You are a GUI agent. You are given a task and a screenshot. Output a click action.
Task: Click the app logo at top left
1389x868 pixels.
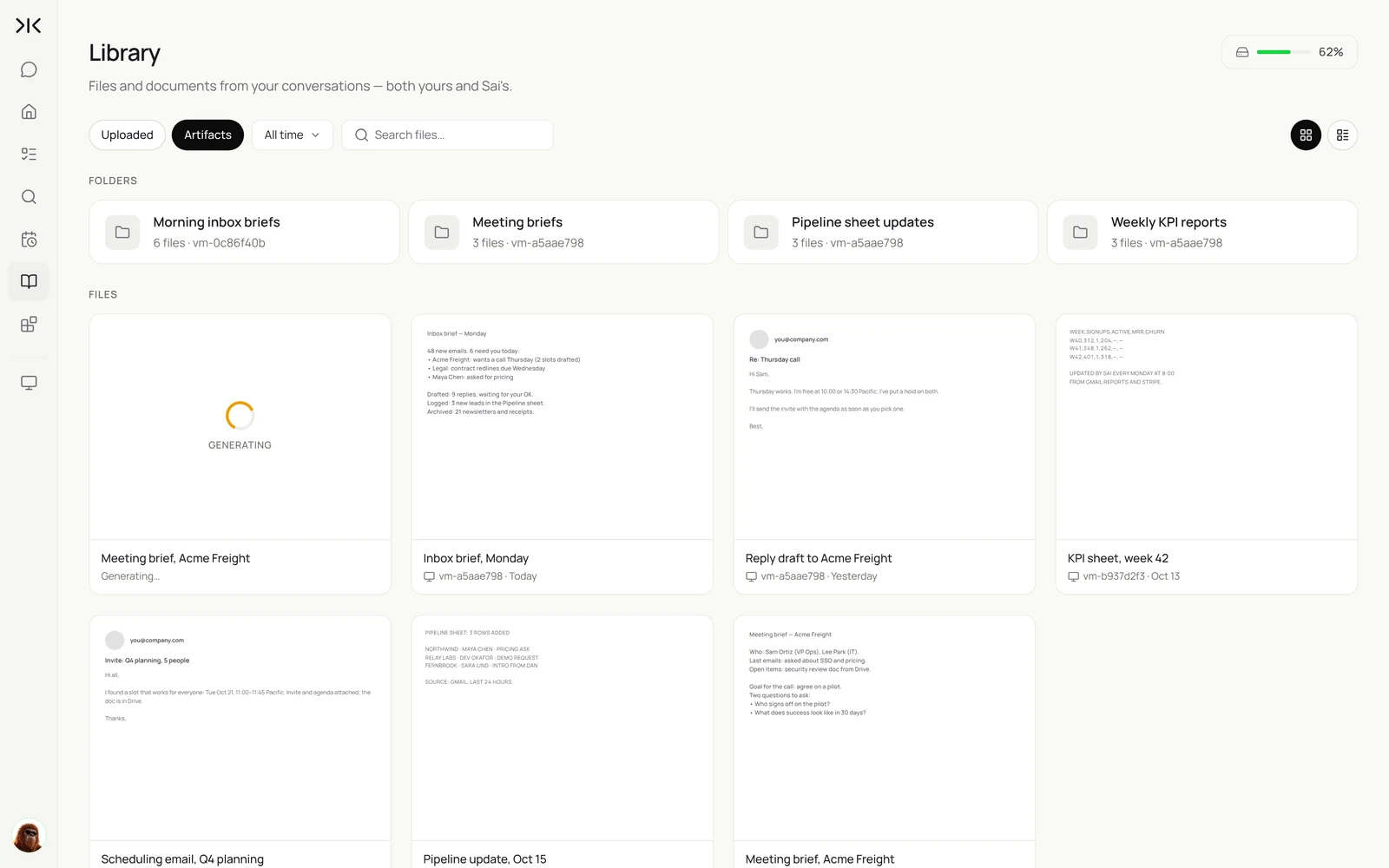[29, 26]
